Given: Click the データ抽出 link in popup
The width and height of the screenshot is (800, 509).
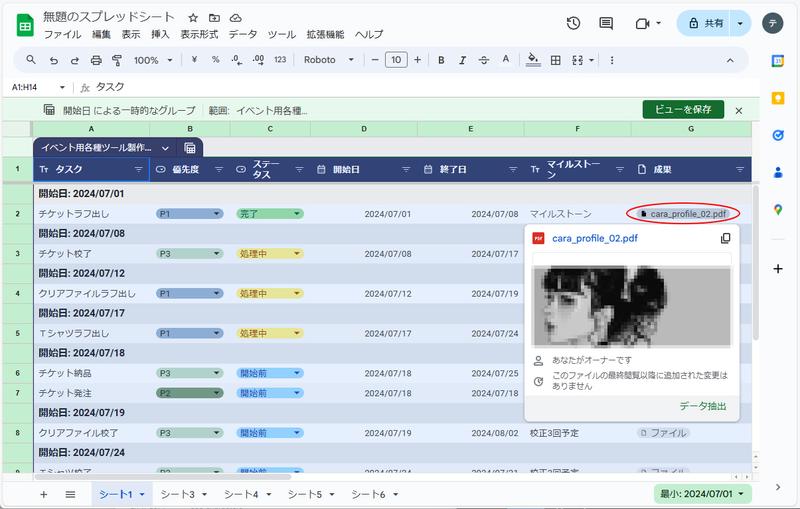Looking at the screenshot, I should pyautogui.click(x=702, y=406).
